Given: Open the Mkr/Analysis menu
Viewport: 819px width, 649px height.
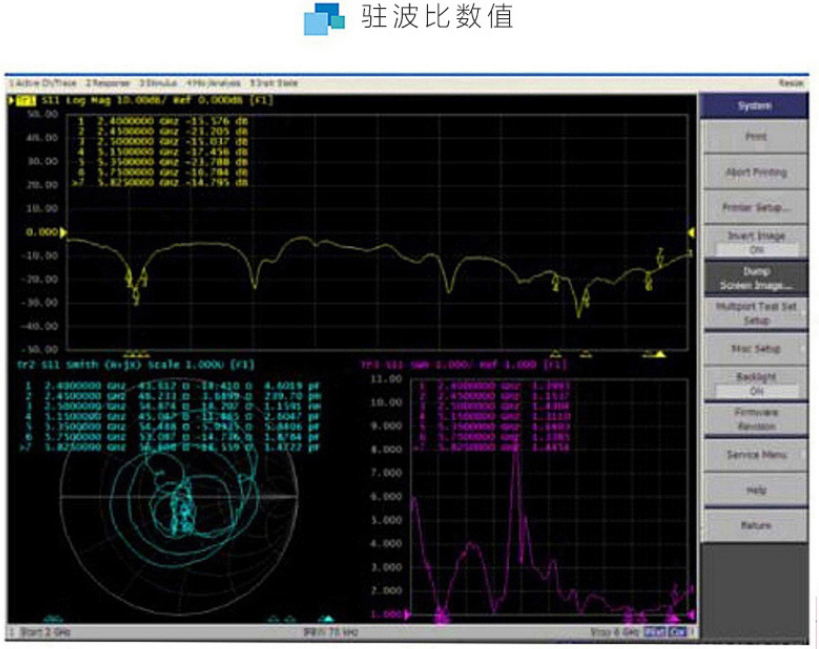Looking at the screenshot, I should 214,83.
